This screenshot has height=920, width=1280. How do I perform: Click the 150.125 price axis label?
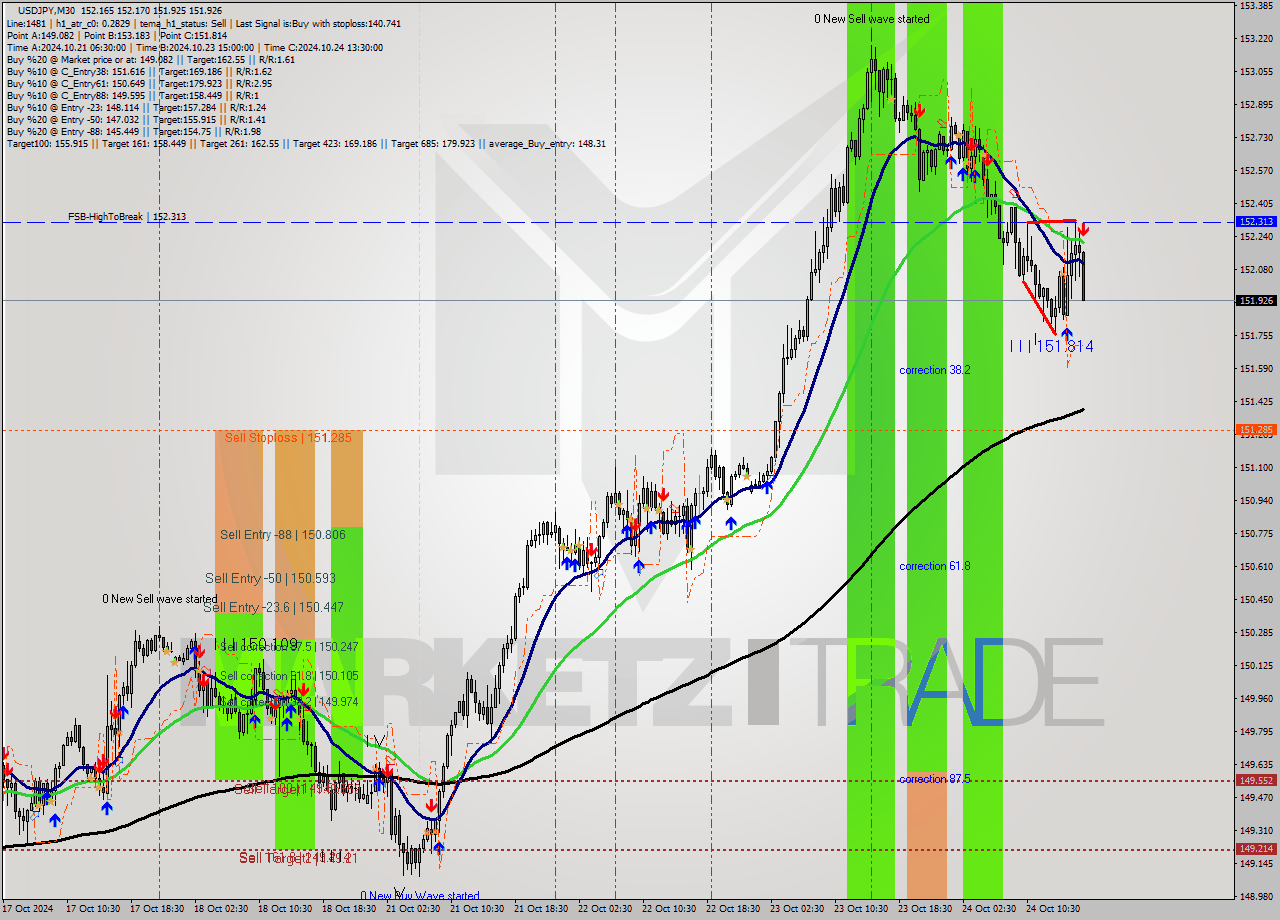[x=1256, y=665]
